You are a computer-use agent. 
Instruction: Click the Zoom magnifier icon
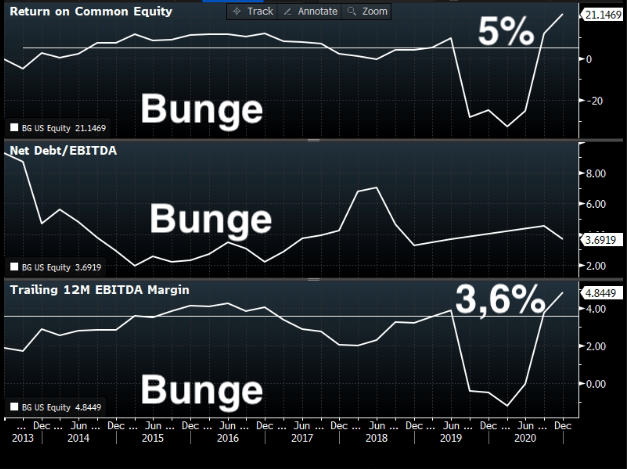(x=351, y=11)
